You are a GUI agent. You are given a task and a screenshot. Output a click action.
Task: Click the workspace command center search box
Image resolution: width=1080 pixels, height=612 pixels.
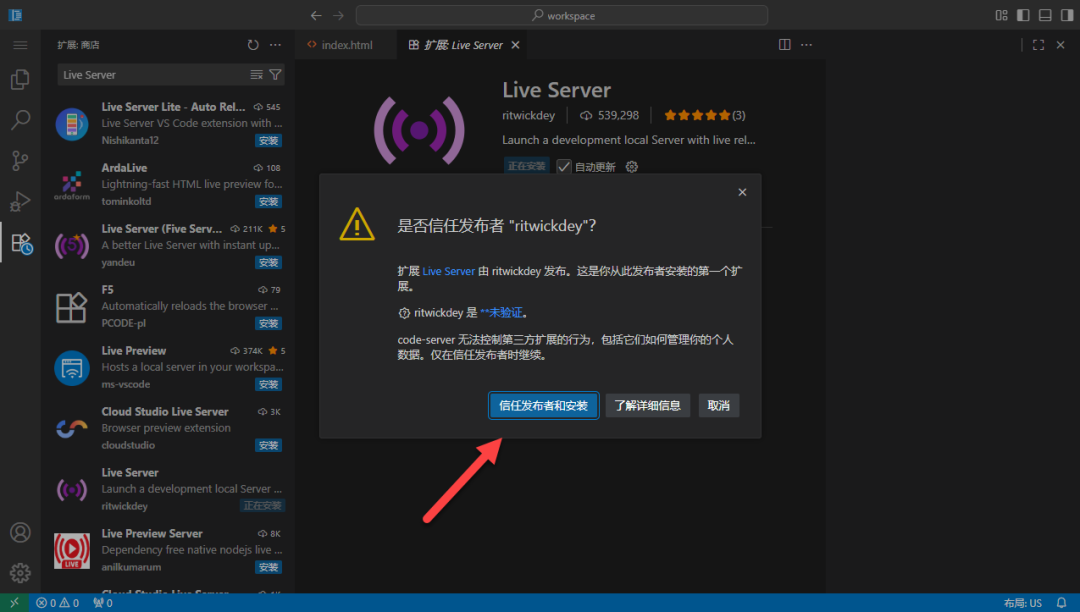click(x=561, y=15)
